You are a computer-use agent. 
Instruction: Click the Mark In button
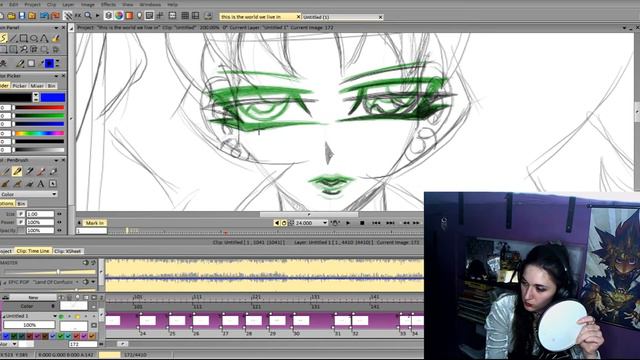(95, 223)
